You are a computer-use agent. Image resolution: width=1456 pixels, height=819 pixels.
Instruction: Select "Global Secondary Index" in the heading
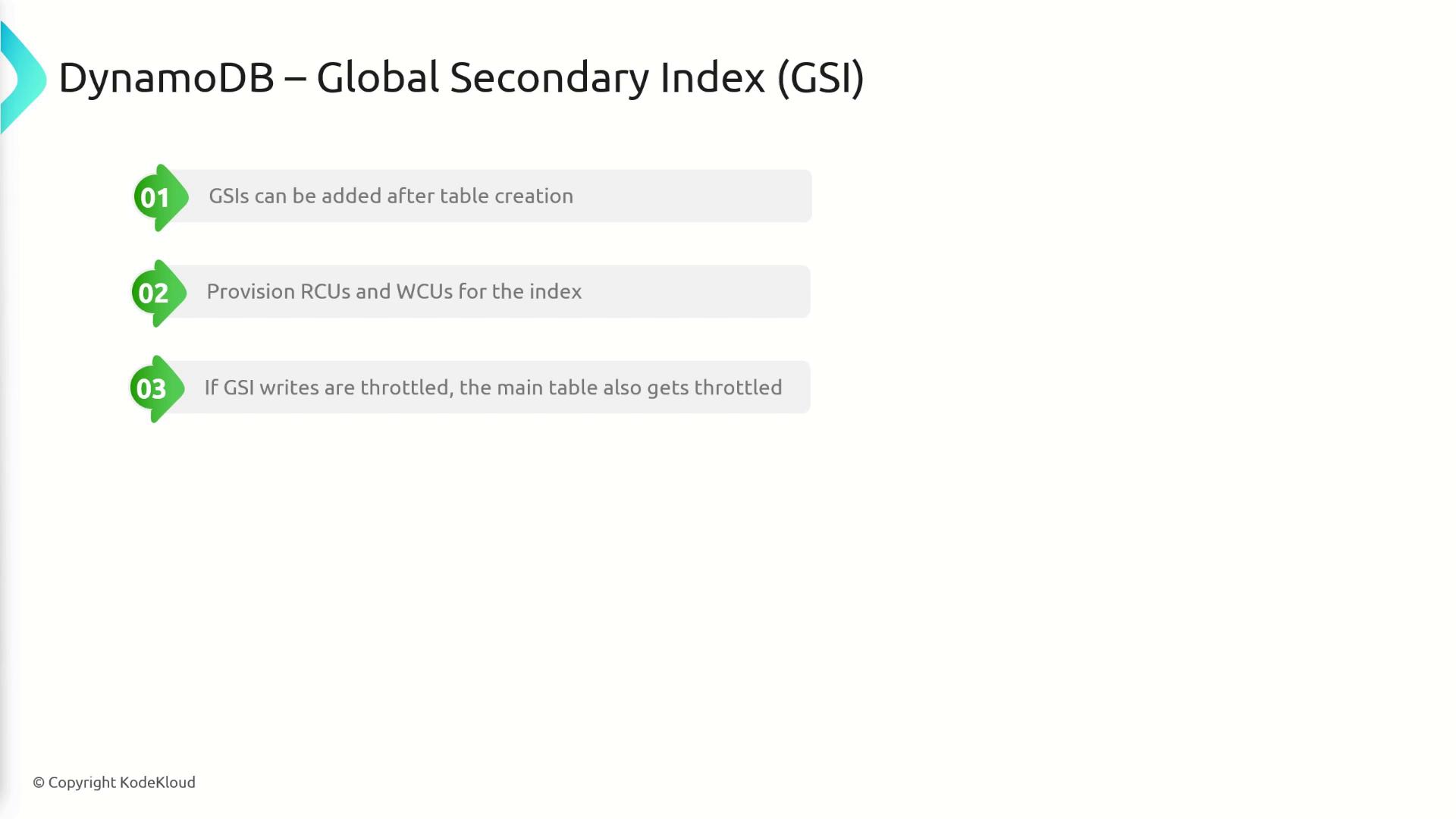[540, 77]
